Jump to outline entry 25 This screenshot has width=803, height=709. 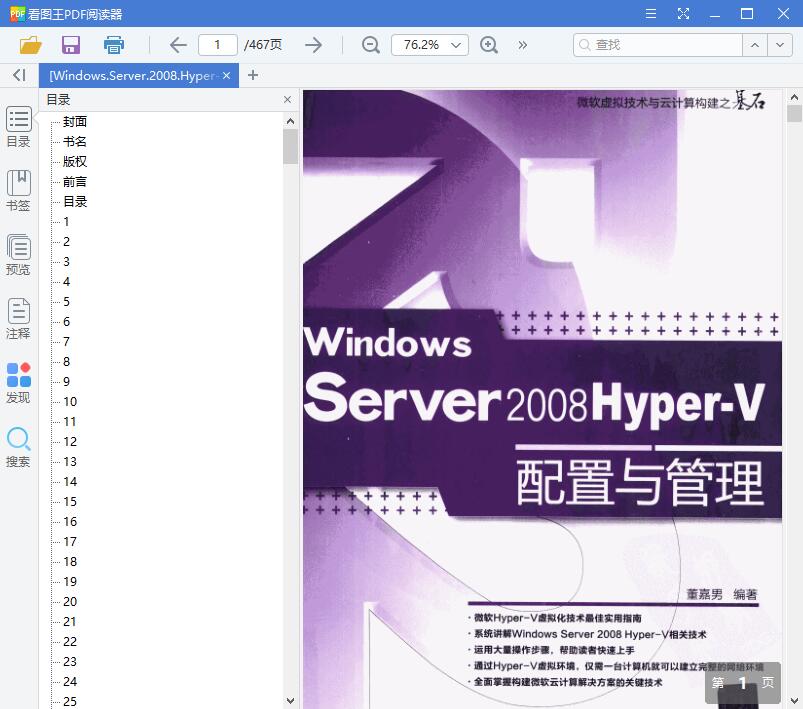pyautogui.click(x=70, y=701)
